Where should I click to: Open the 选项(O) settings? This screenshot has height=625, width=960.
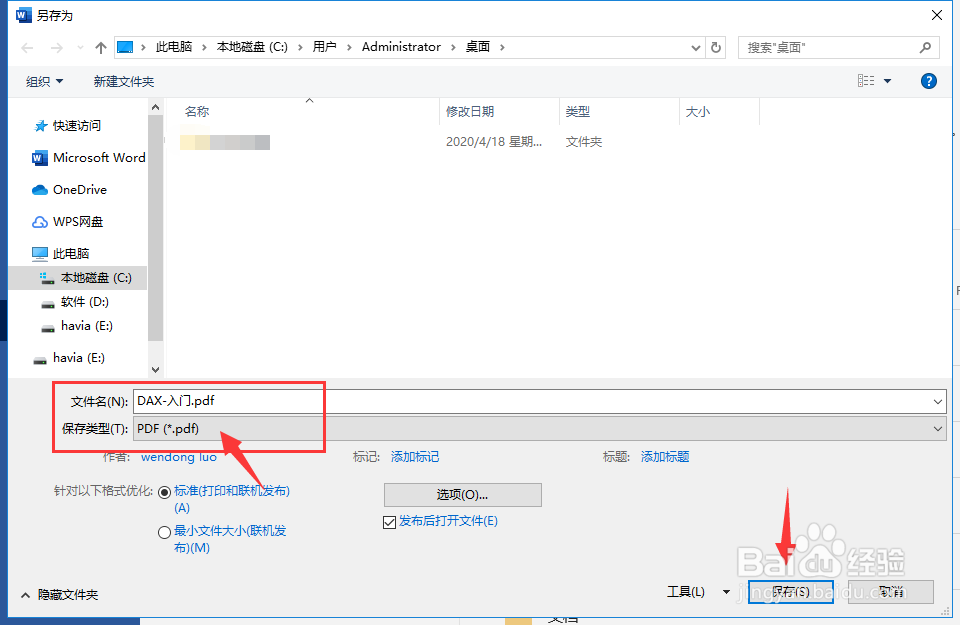click(x=462, y=494)
